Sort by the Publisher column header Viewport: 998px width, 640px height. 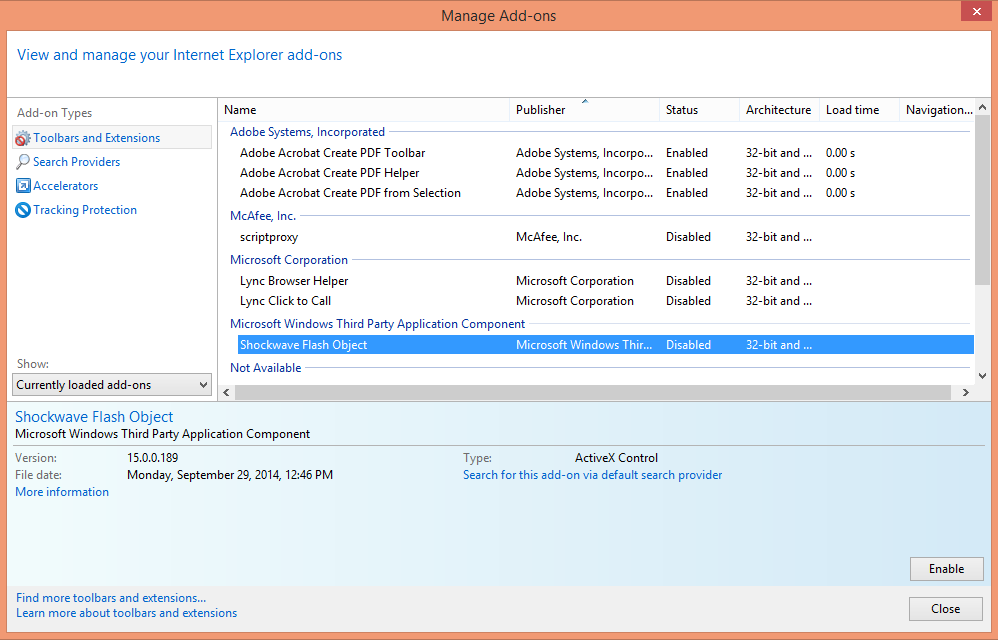tap(584, 109)
